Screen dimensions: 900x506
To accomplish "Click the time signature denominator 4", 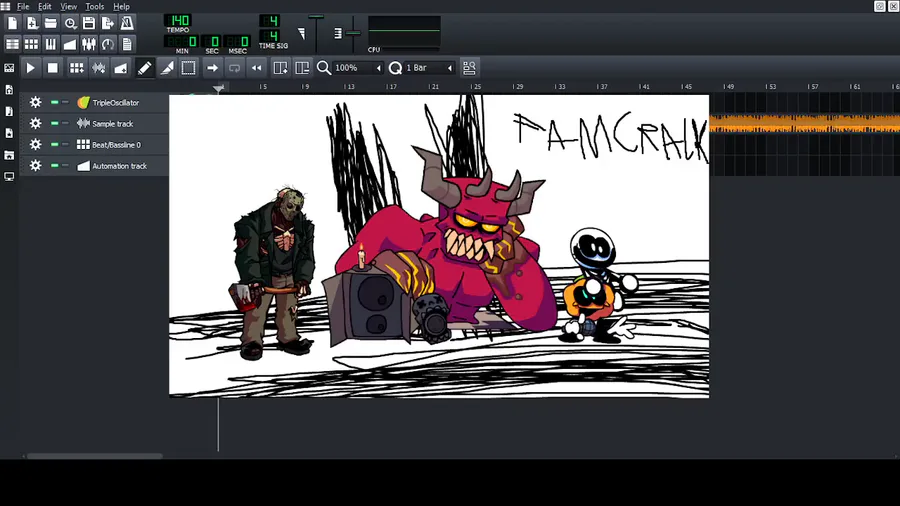I will pyautogui.click(x=270, y=36).
